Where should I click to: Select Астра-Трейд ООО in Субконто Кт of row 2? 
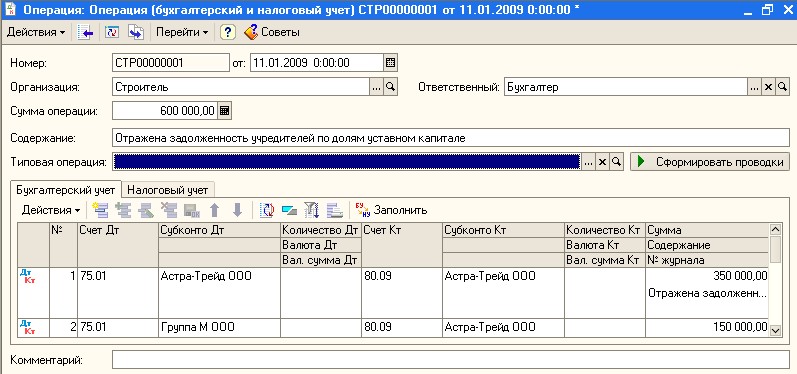[x=503, y=327]
